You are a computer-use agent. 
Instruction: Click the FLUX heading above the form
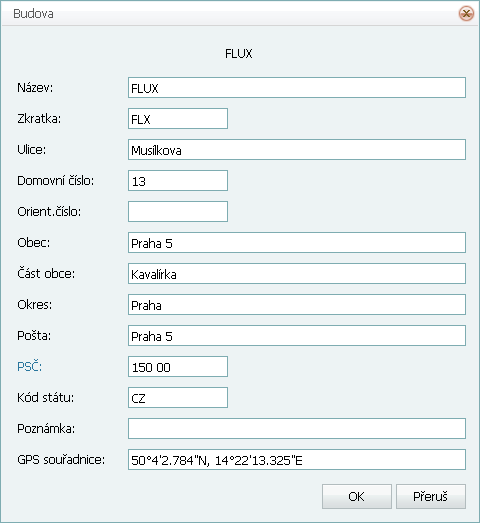238,54
